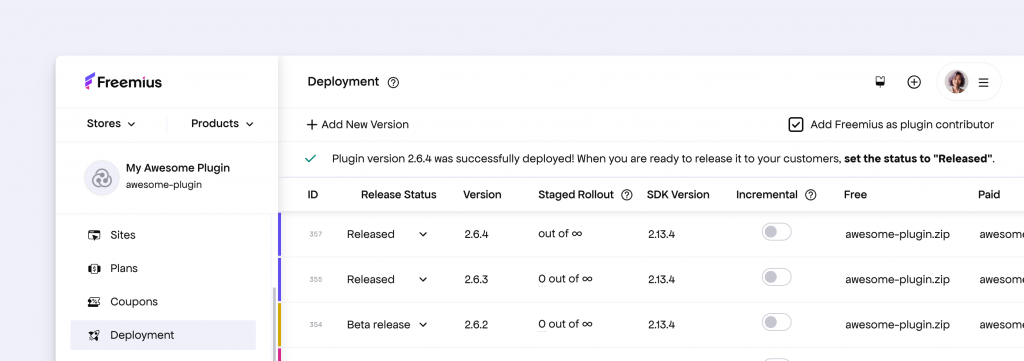Click the sidebar vertical scrollbar
1024x361 pixels.
tap(274, 324)
